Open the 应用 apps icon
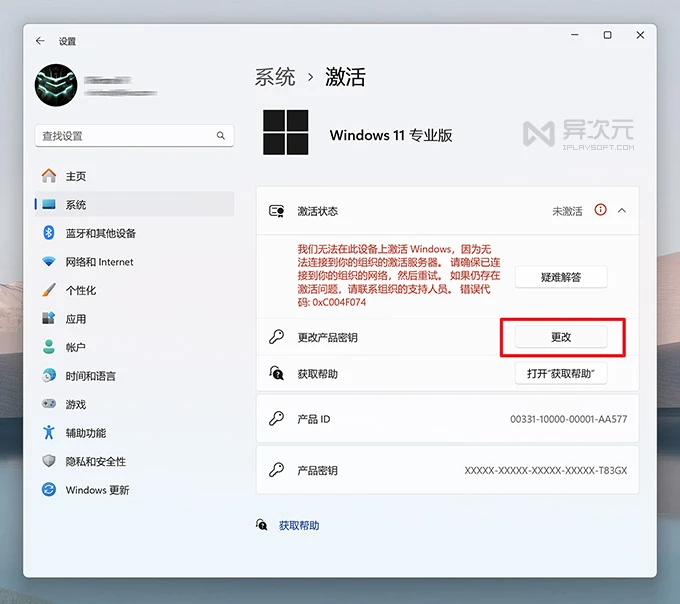The image size is (680, 604). pos(49,318)
